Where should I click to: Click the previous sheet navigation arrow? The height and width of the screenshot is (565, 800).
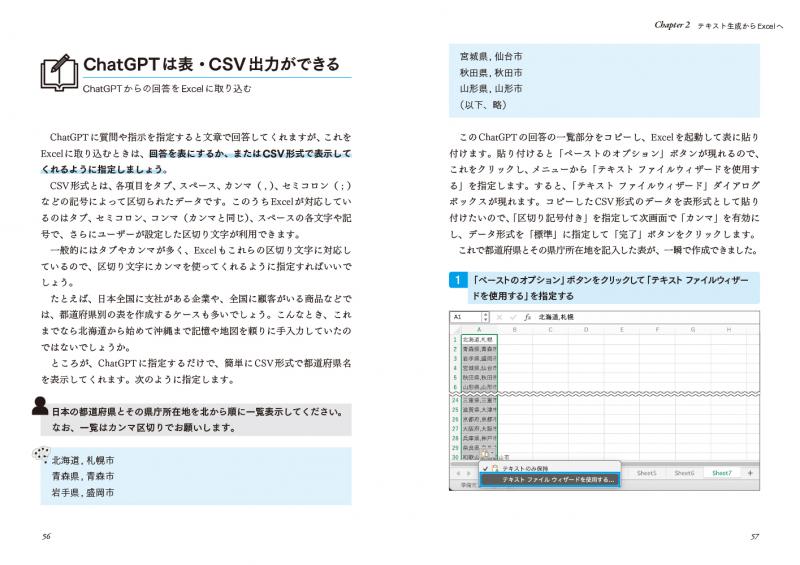click(x=458, y=473)
